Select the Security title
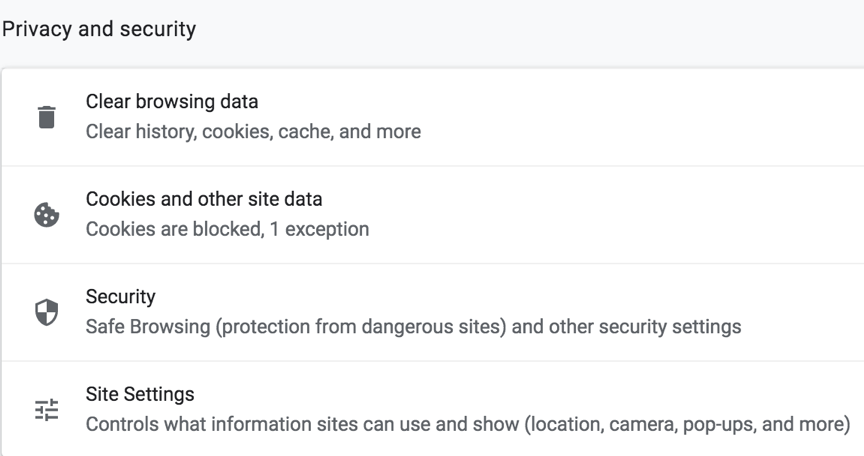This screenshot has height=456, width=864. [x=120, y=297]
